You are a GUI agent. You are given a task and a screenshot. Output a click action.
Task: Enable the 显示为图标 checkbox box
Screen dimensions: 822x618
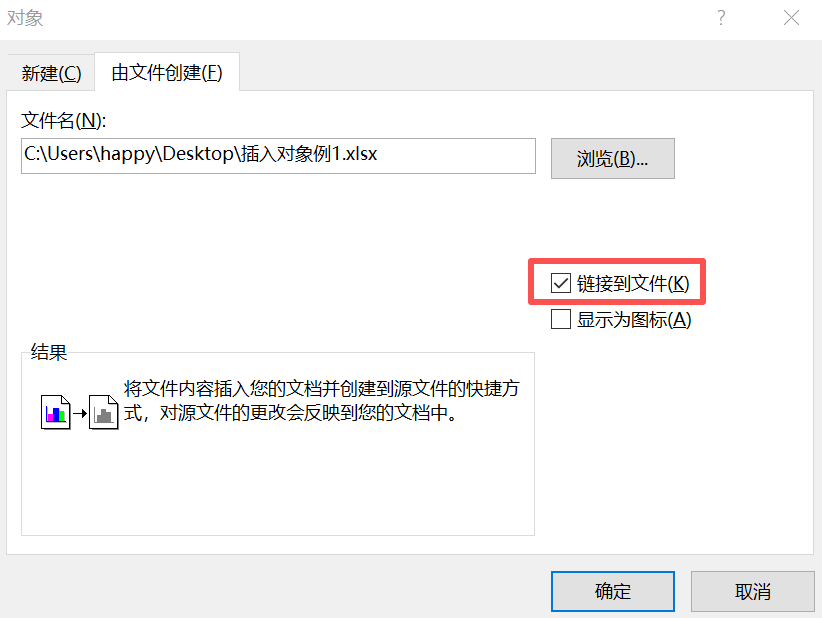pyautogui.click(x=560, y=319)
